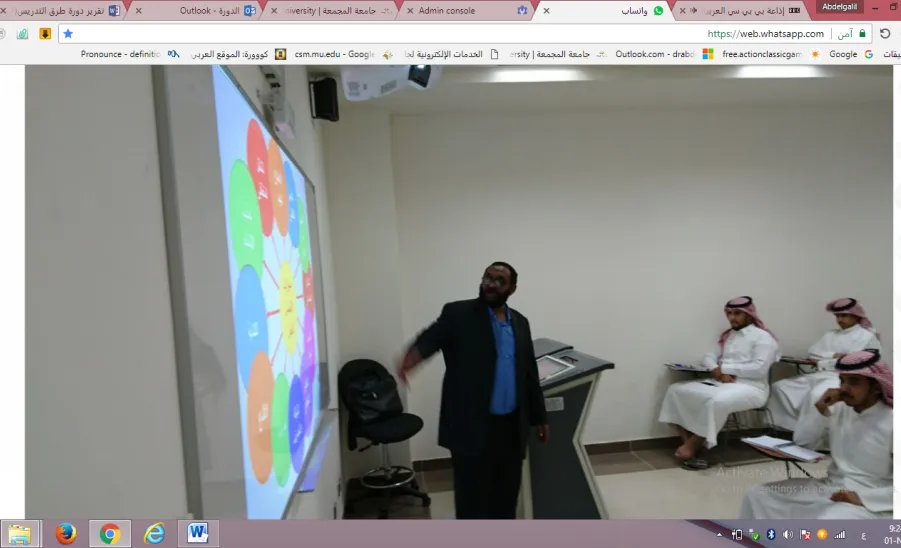Open Microsoft Word from taskbar
Viewport: 901px width, 548px height.
coord(198,534)
